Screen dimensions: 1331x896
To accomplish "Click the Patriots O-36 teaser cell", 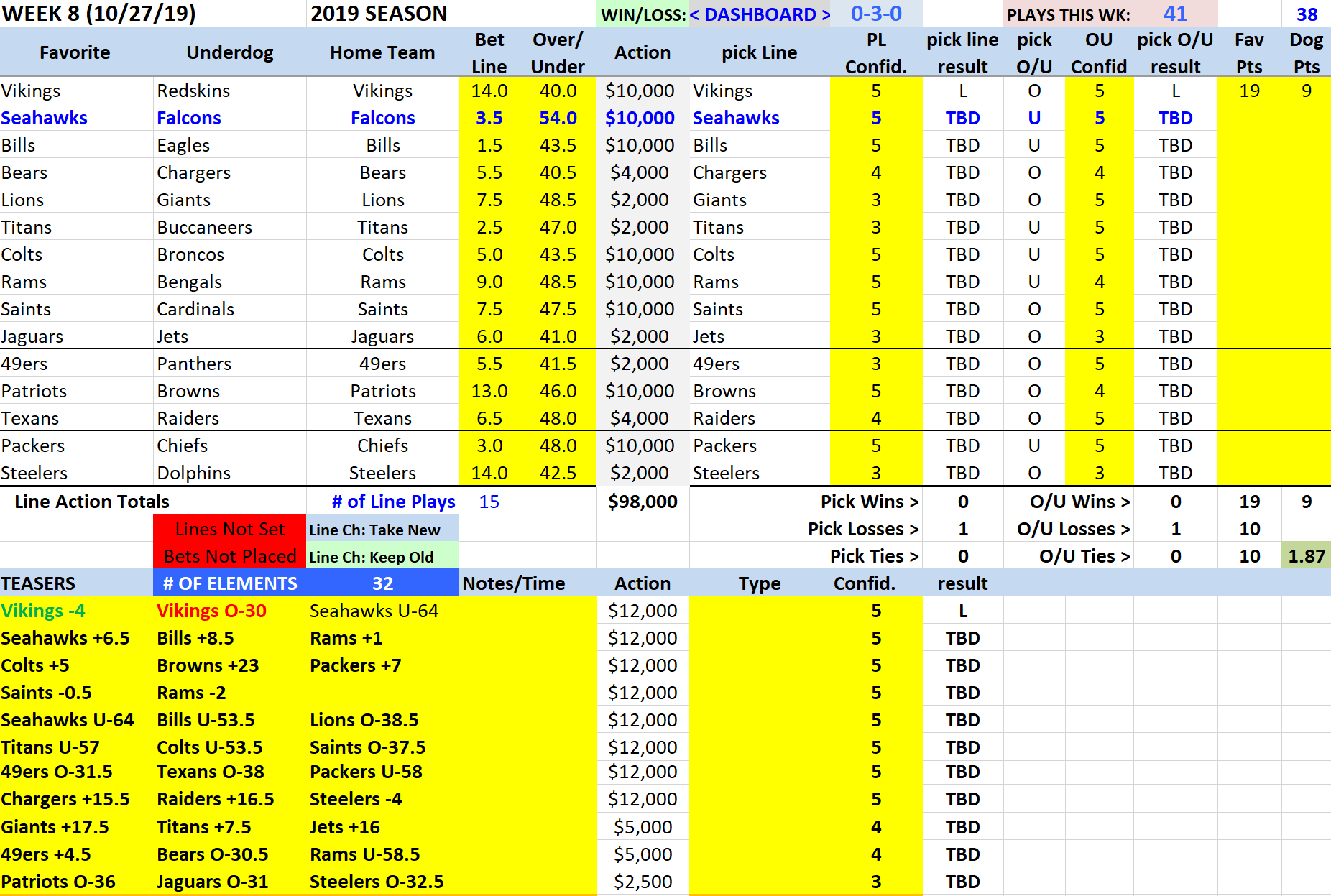I will (58, 882).
